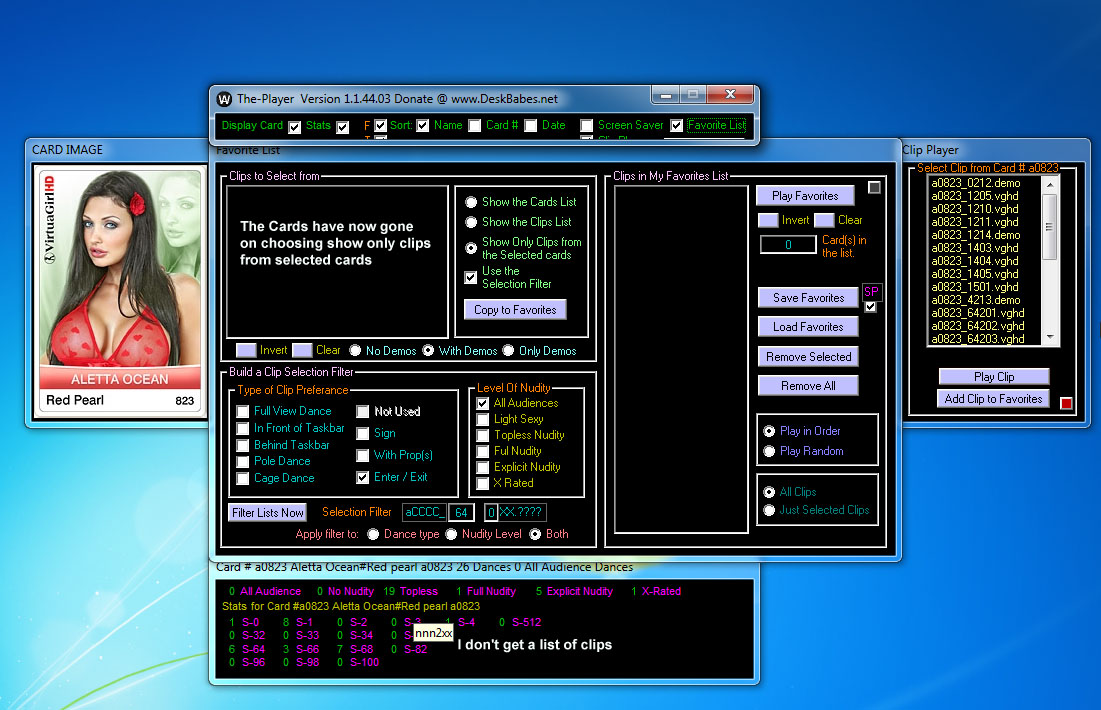Screen dimensions: 1101x710
Task: Apply filter to Dance type only
Action: point(373,534)
